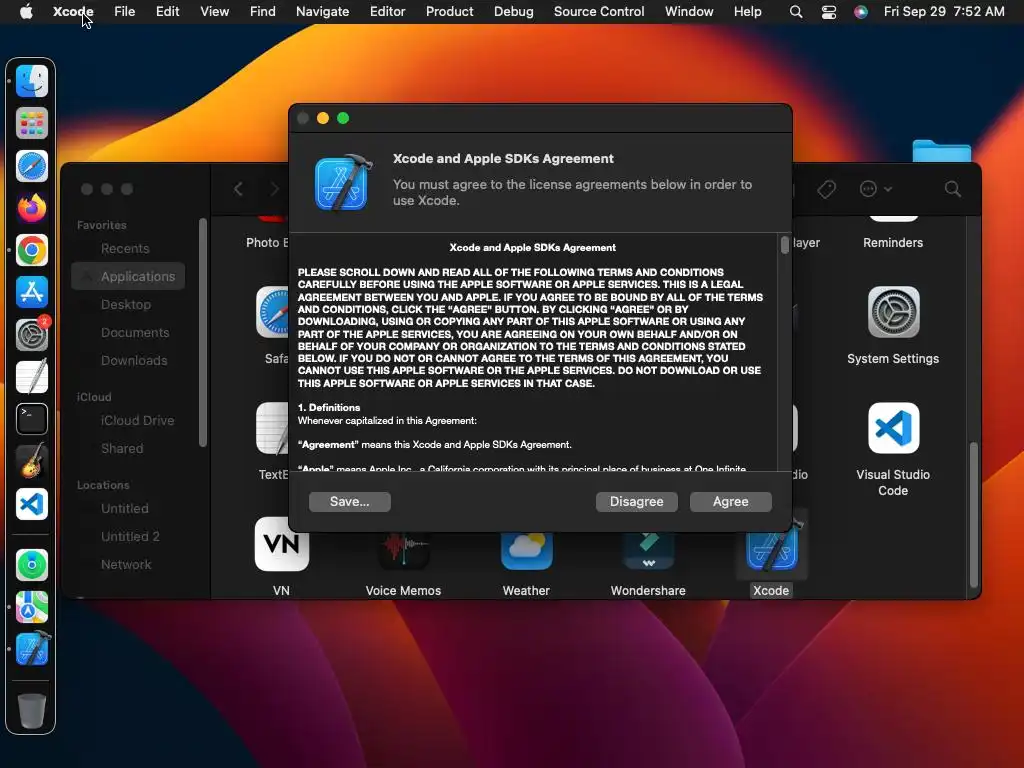Open TextEdit from the Dock
The width and height of the screenshot is (1024, 768).
[x=31, y=377]
